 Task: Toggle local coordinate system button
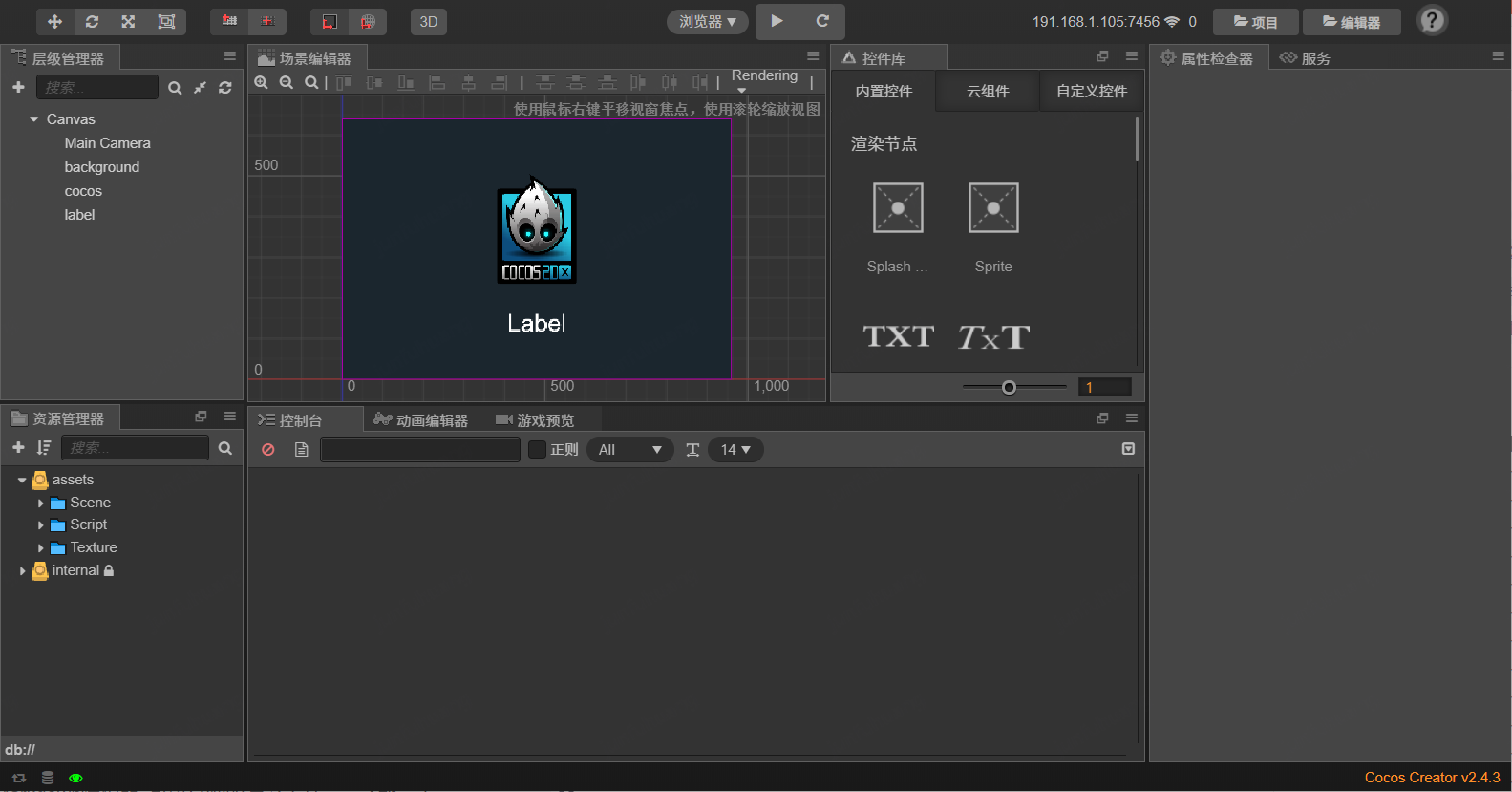click(x=330, y=21)
